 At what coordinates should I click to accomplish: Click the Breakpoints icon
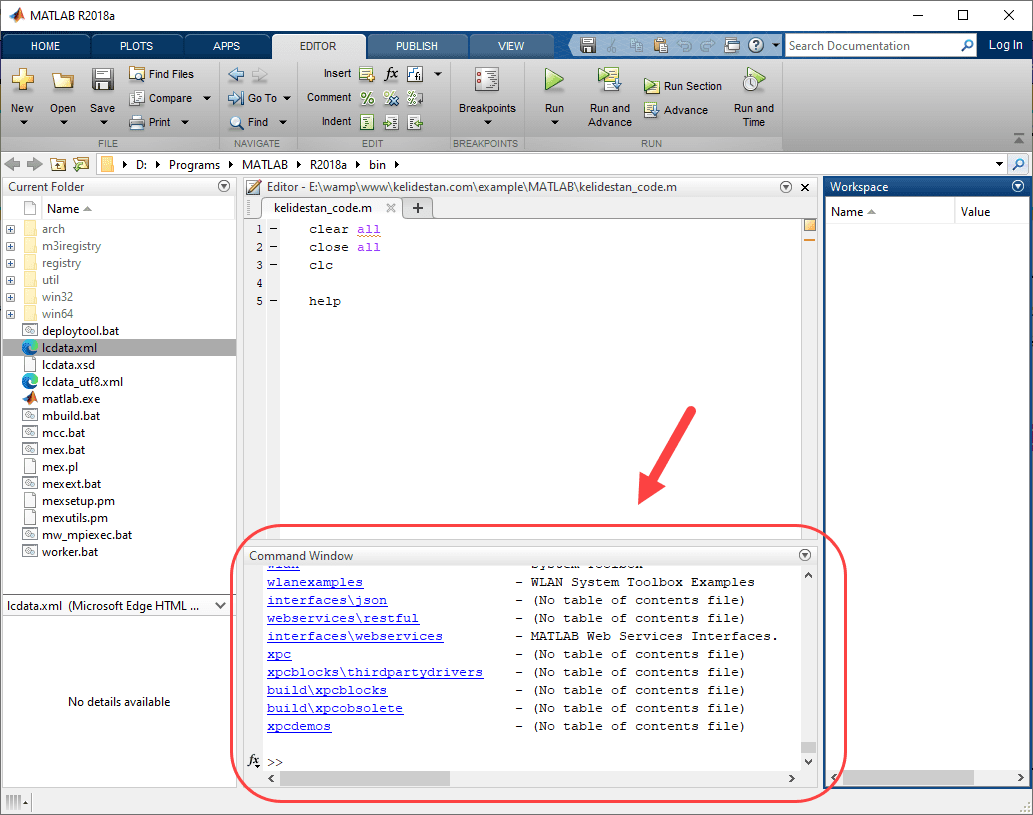487,80
